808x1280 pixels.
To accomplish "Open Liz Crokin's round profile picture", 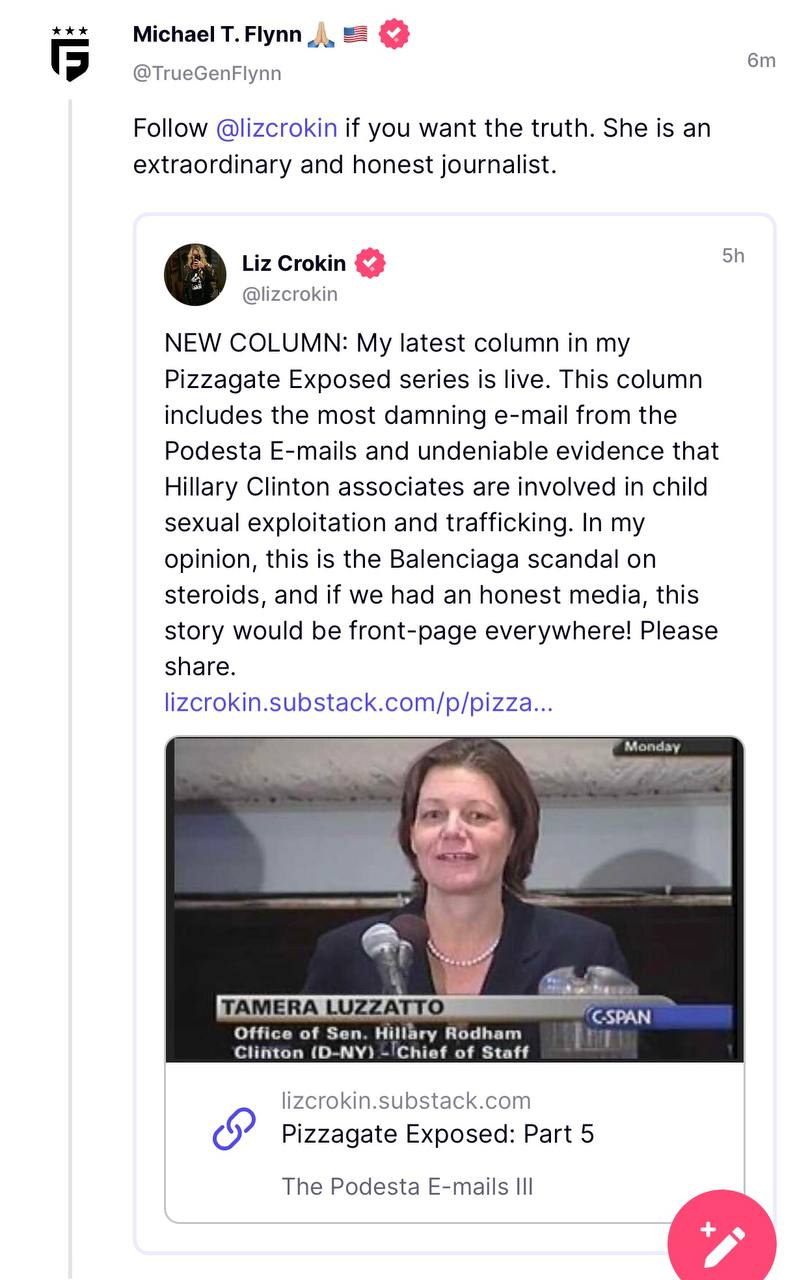I will click(x=195, y=274).
